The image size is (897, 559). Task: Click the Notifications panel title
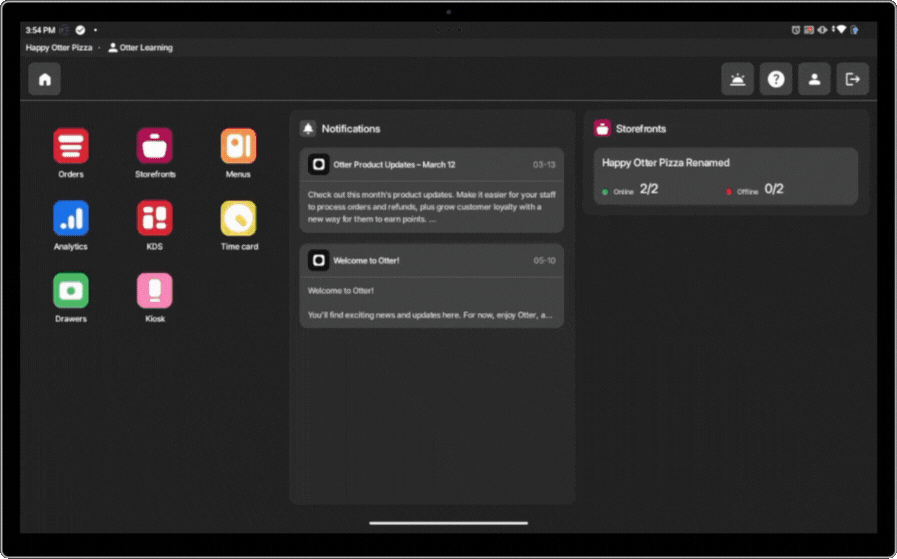[x=351, y=129]
